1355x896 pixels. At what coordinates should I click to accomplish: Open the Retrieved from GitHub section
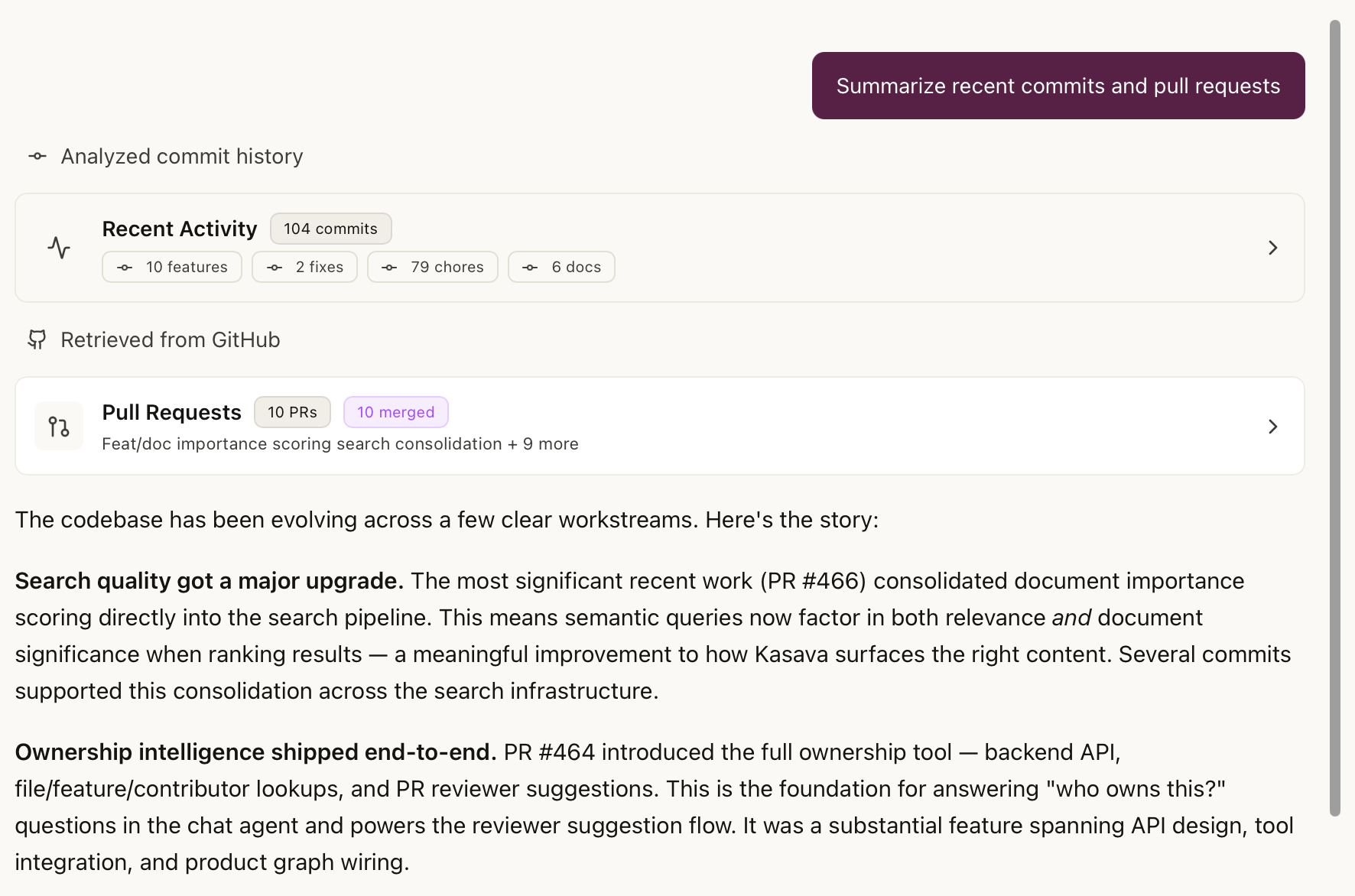[x=170, y=339]
